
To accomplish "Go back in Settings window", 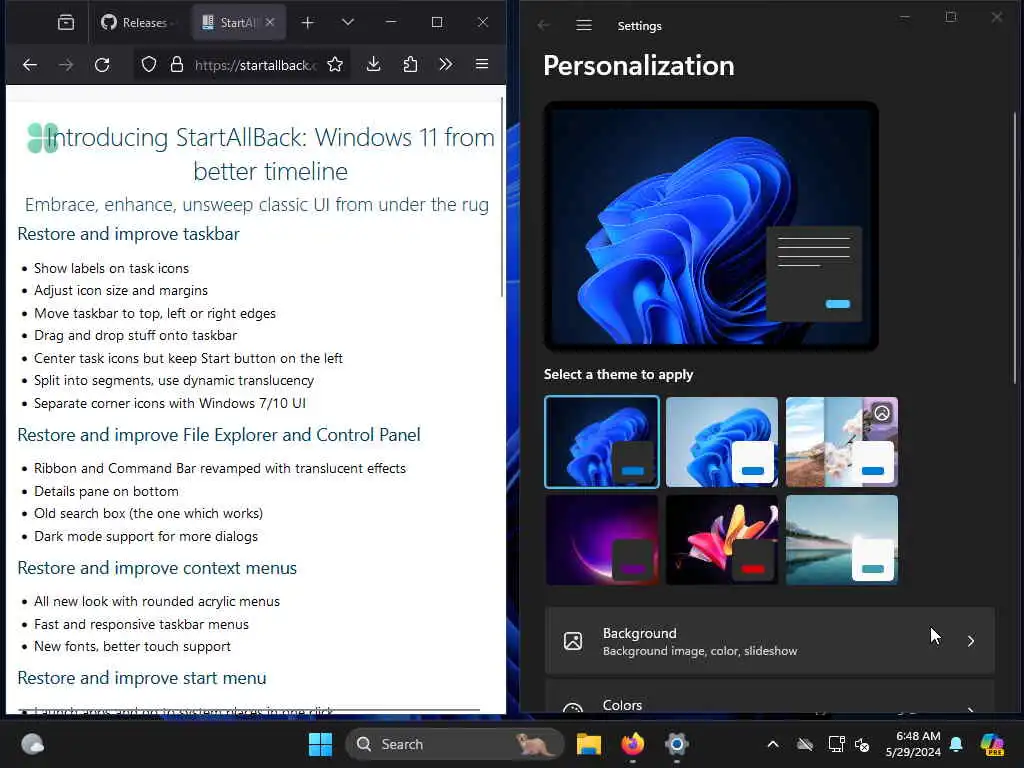I will point(543,25).
